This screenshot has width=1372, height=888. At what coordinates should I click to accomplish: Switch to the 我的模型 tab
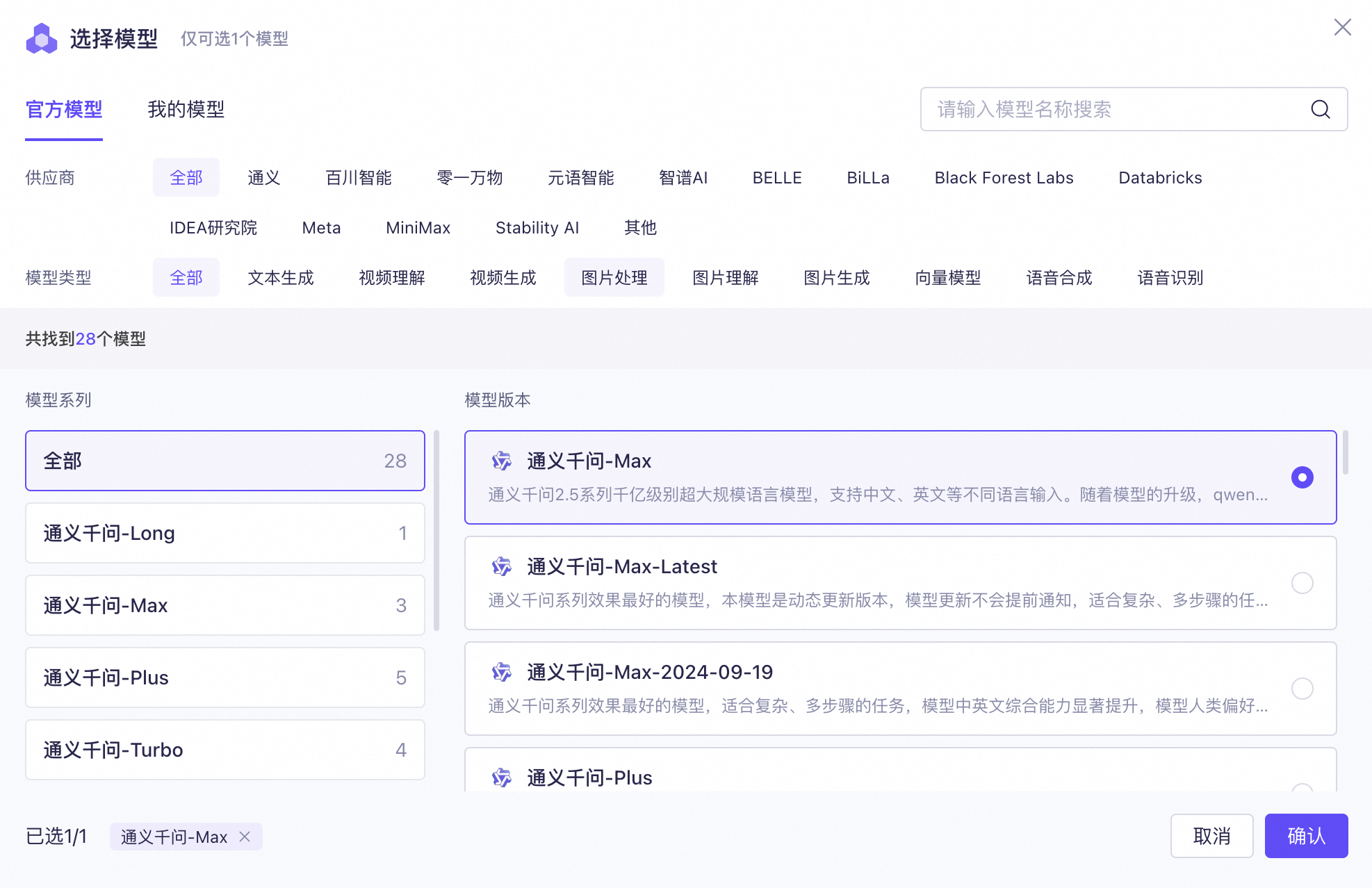(186, 109)
